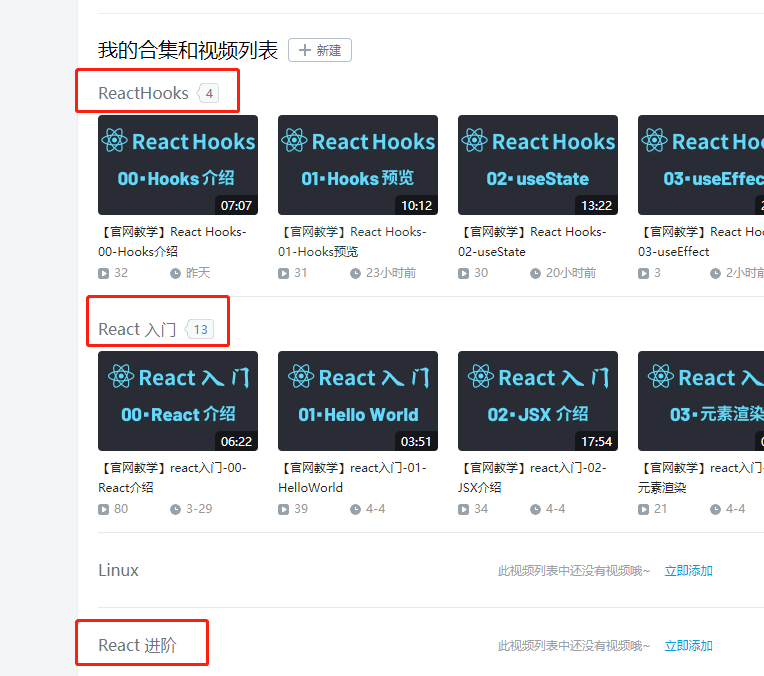Click play count icon beside 80
The width and height of the screenshot is (764, 676).
click(x=103, y=509)
